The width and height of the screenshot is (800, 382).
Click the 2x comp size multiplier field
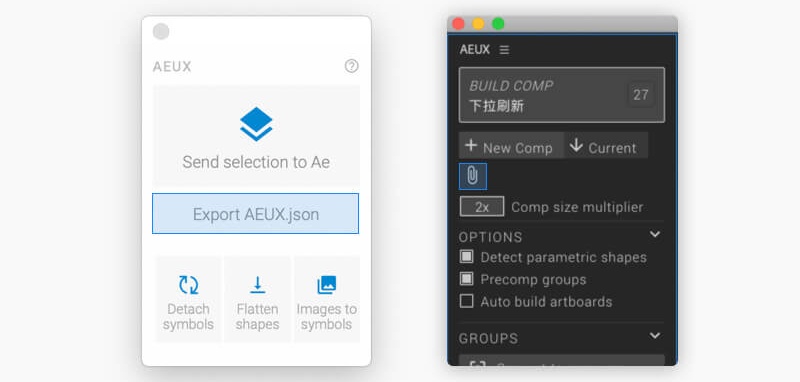pos(482,207)
